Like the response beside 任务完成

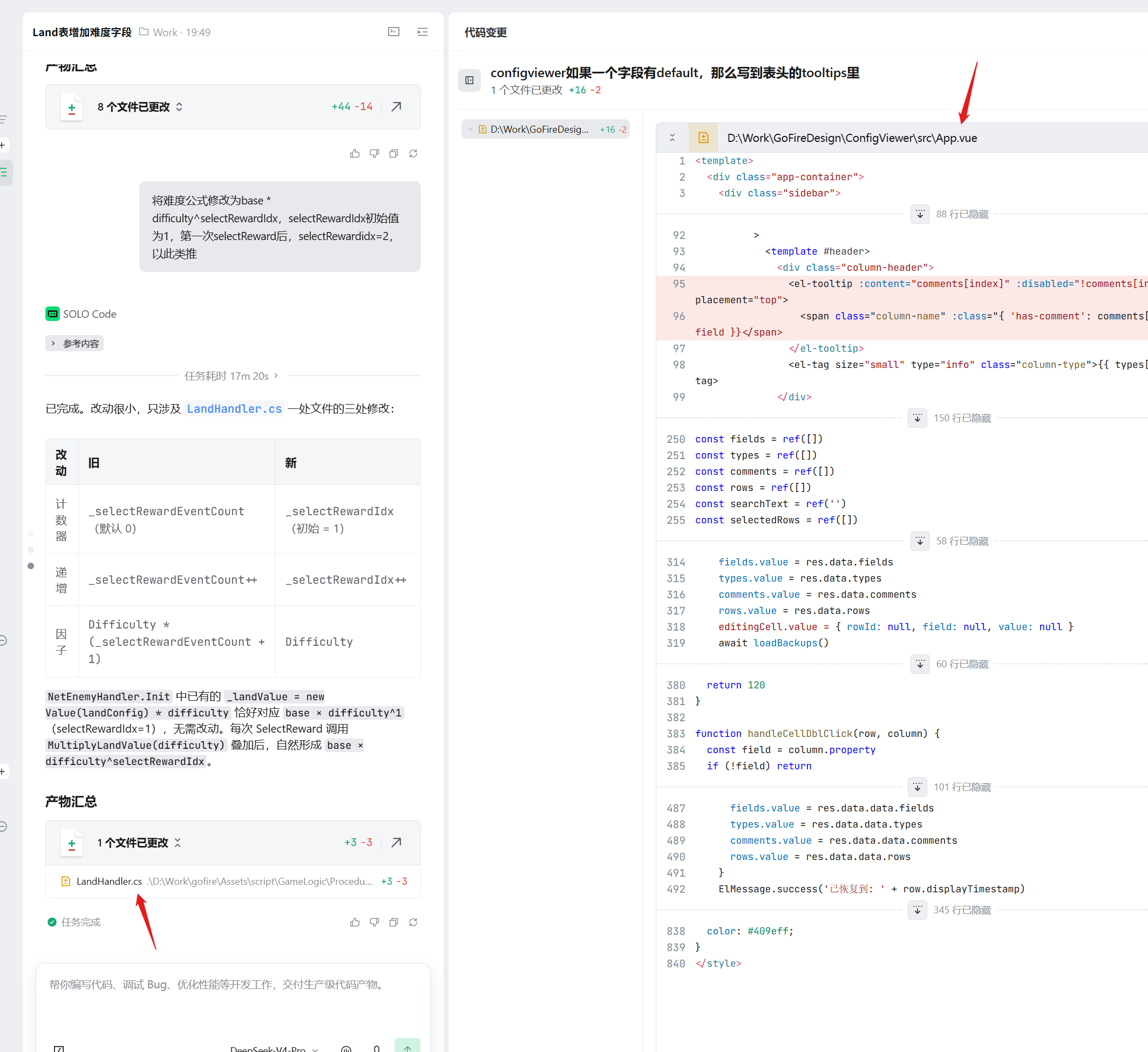(355, 921)
